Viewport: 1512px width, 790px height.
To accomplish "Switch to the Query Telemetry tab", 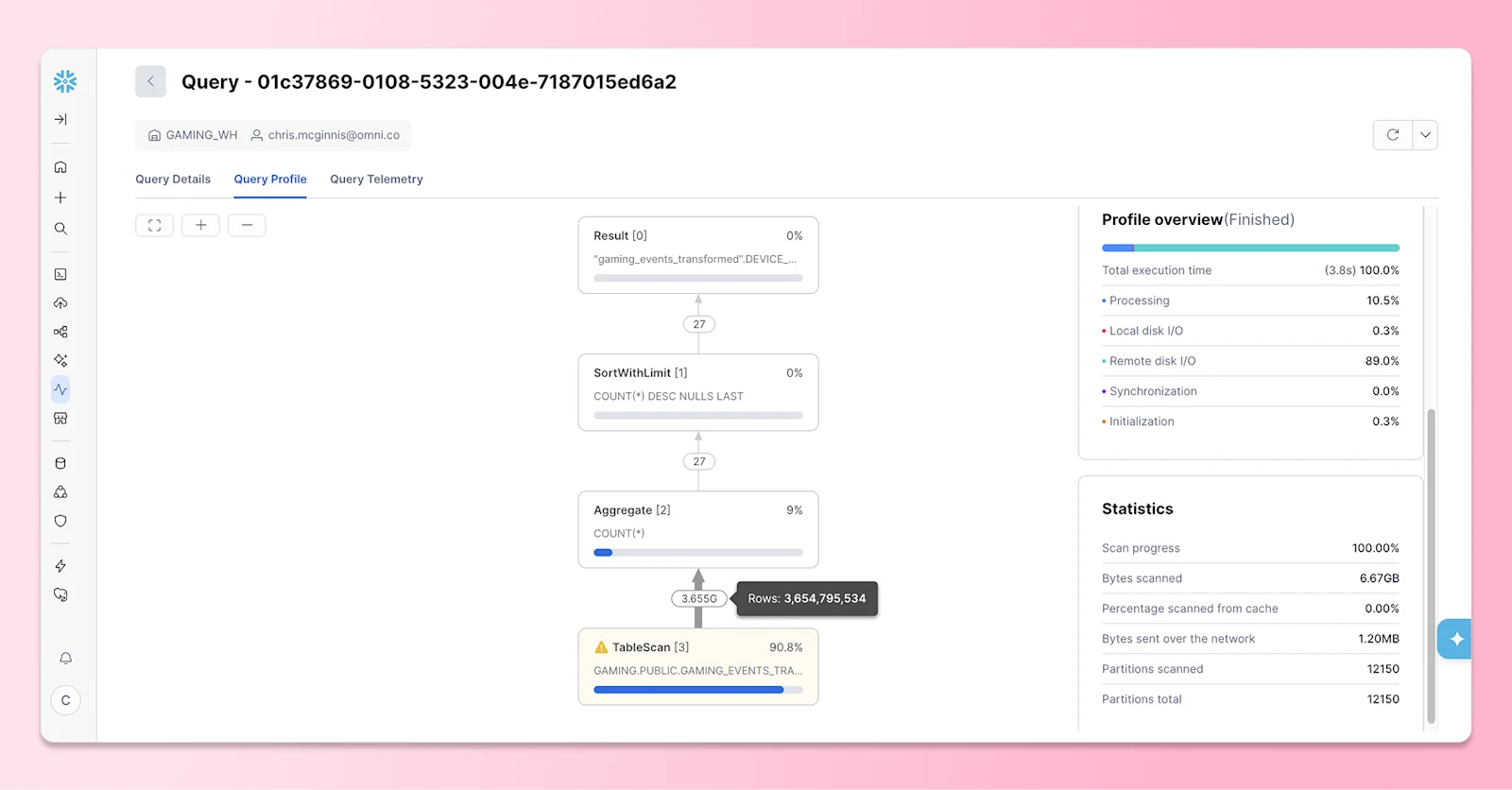I will coord(376,179).
